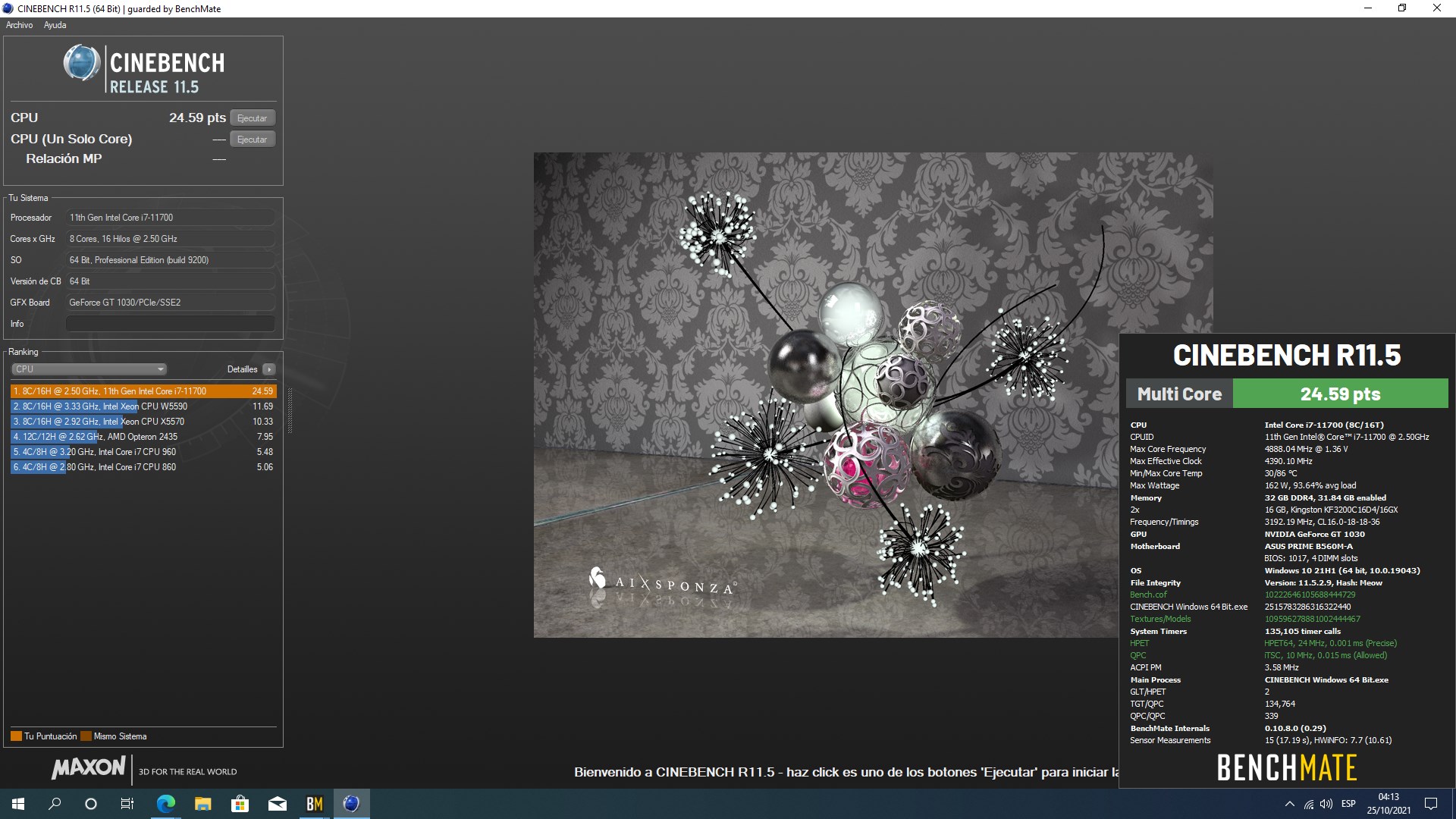This screenshot has height=819, width=1456.
Task: Open Cortana from taskbar
Action: pyautogui.click(x=91, y=804)
